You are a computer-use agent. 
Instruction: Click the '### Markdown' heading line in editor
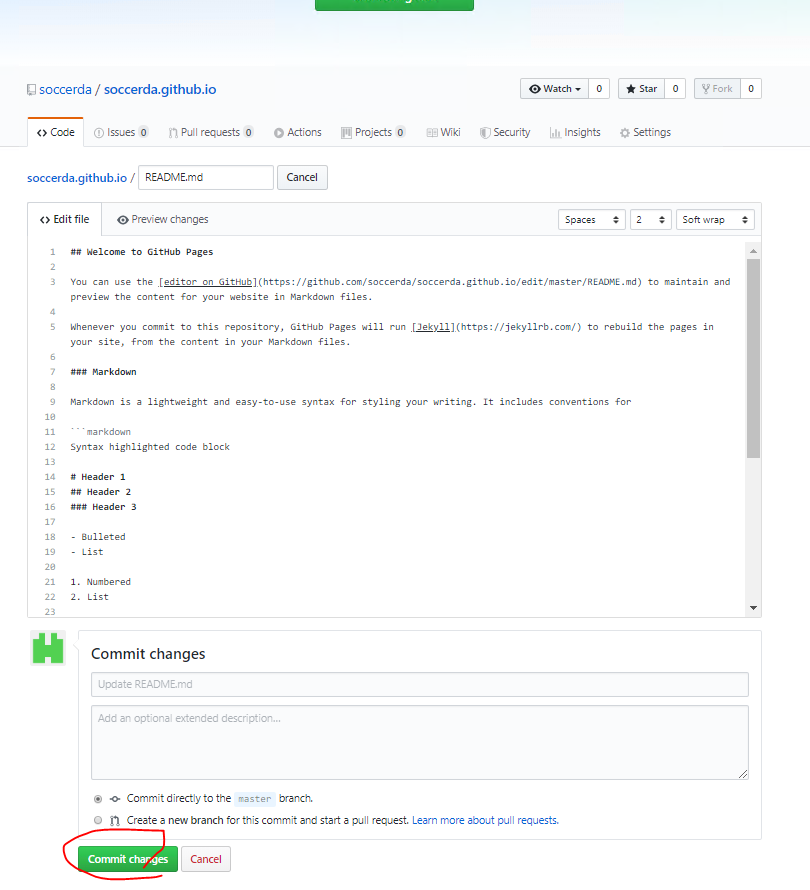103,372
